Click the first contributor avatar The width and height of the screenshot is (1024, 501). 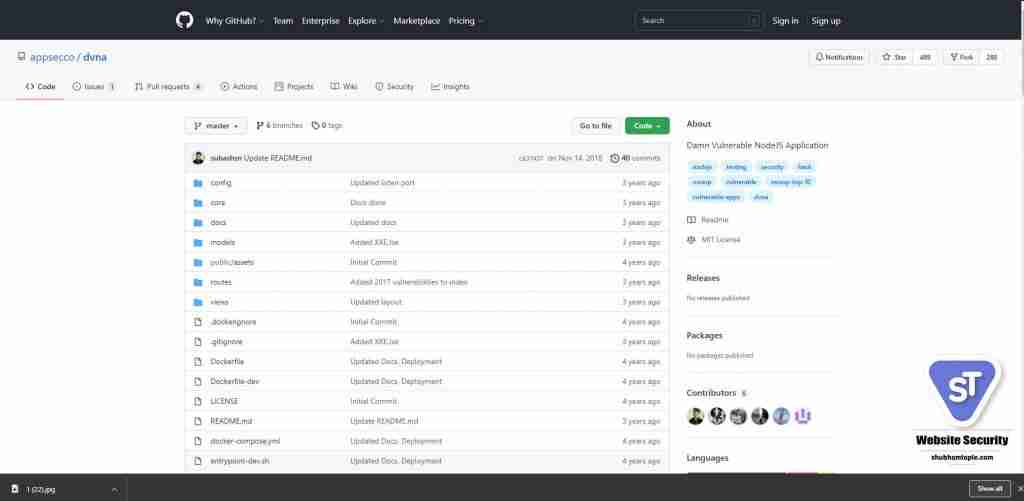click(x=696, y=416)
